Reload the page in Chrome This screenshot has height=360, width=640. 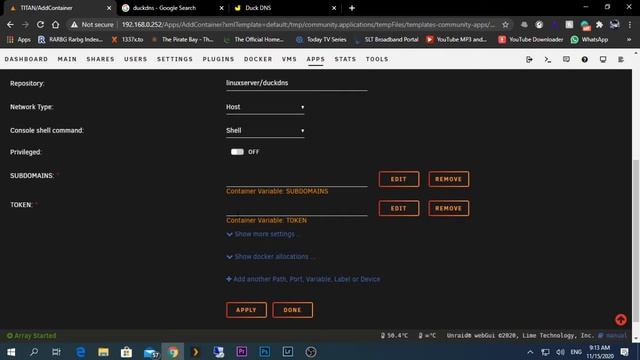(40, 24)
